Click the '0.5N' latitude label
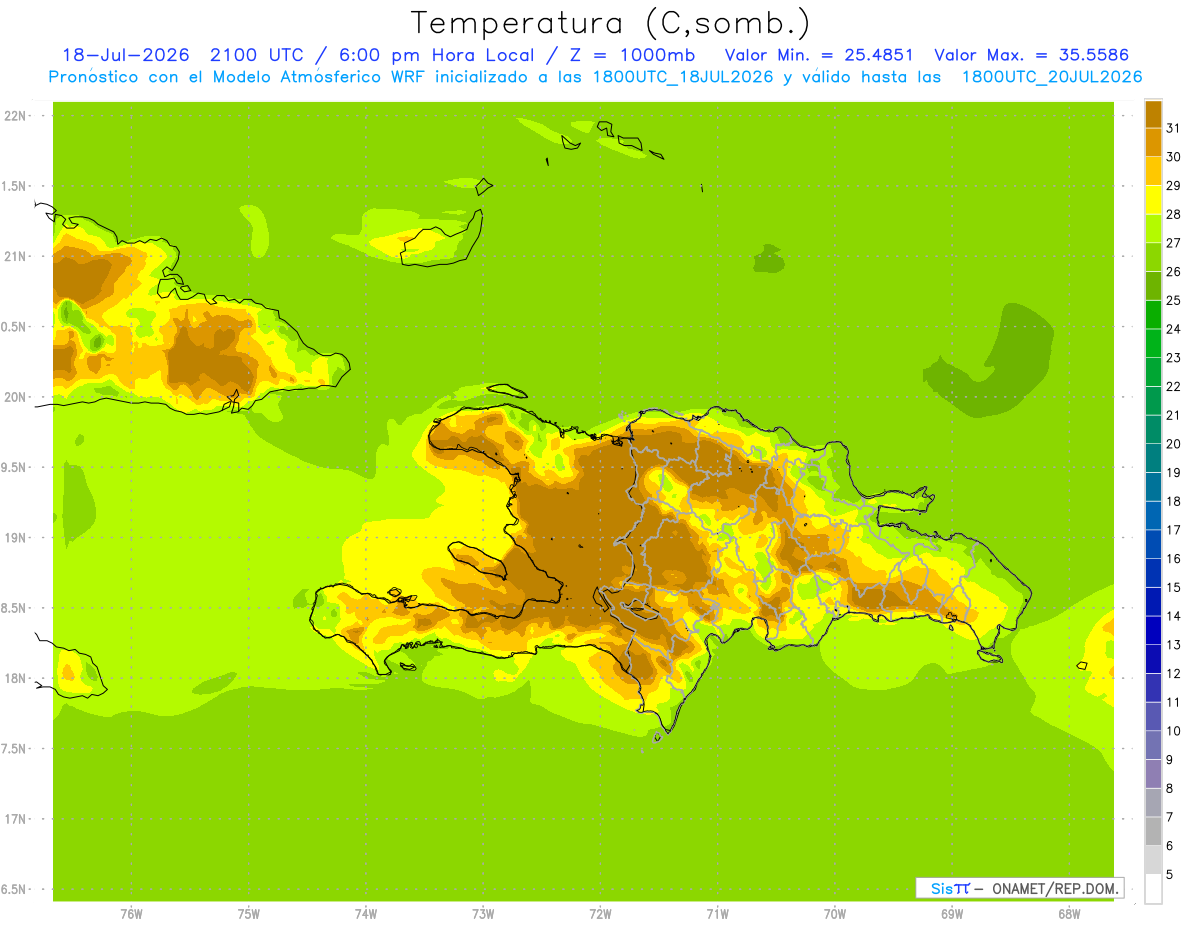 coord(15,327)
